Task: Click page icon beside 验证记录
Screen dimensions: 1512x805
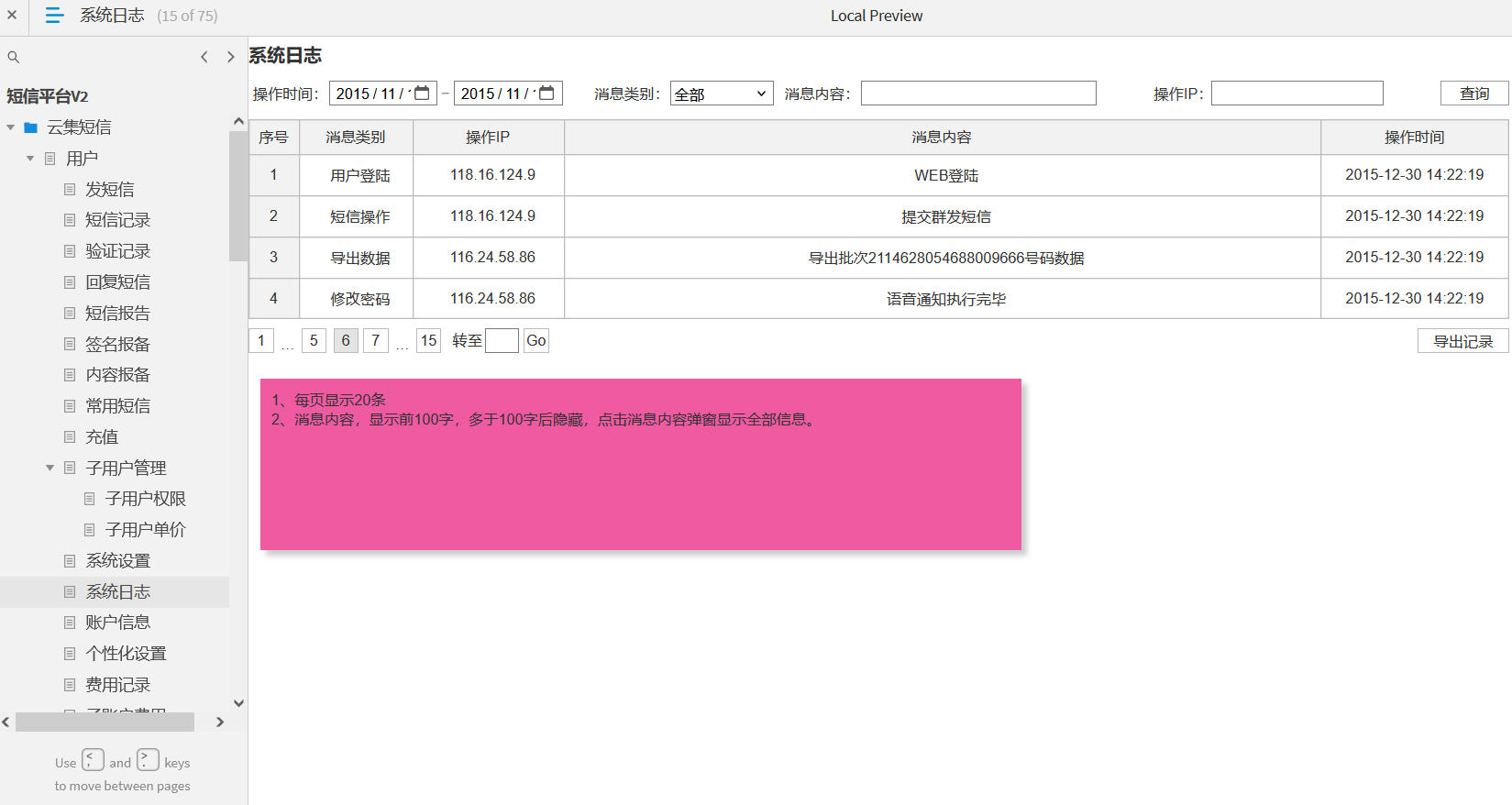Action: click(x=70, y=251)
